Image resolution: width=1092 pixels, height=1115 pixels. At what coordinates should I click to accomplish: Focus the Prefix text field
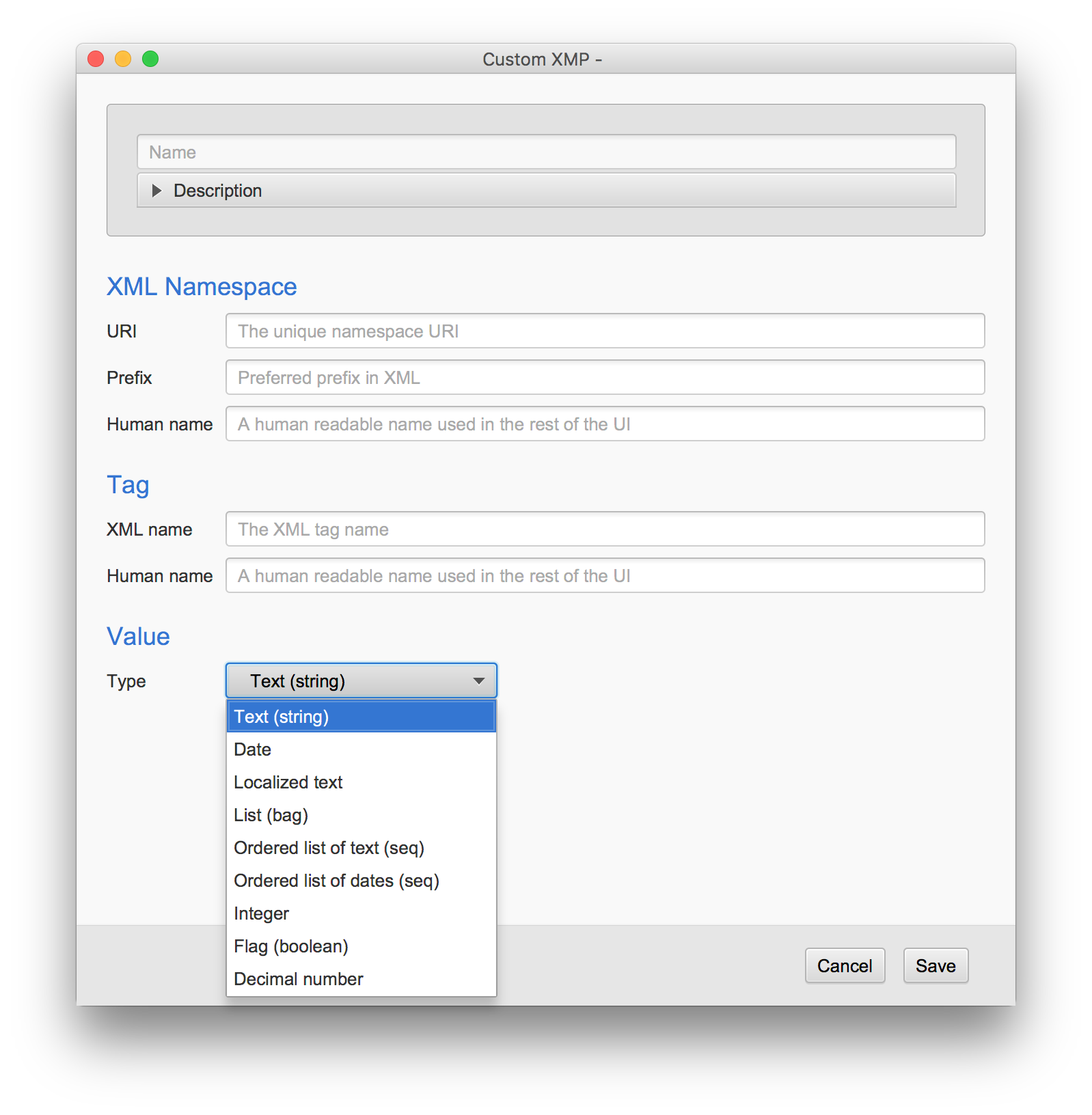(605, 377)
